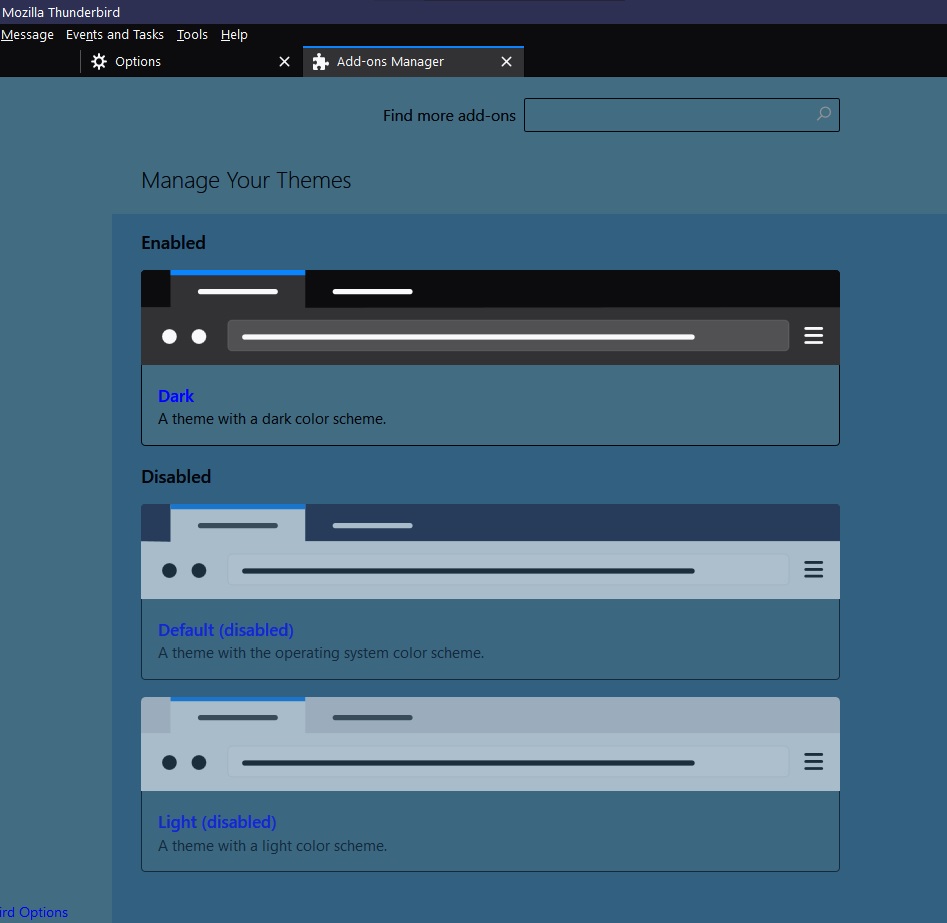Click 'A theme with a light color scheme.' text
The width and height of the screenshot is (947, 923).
click(x=272, y=846)
